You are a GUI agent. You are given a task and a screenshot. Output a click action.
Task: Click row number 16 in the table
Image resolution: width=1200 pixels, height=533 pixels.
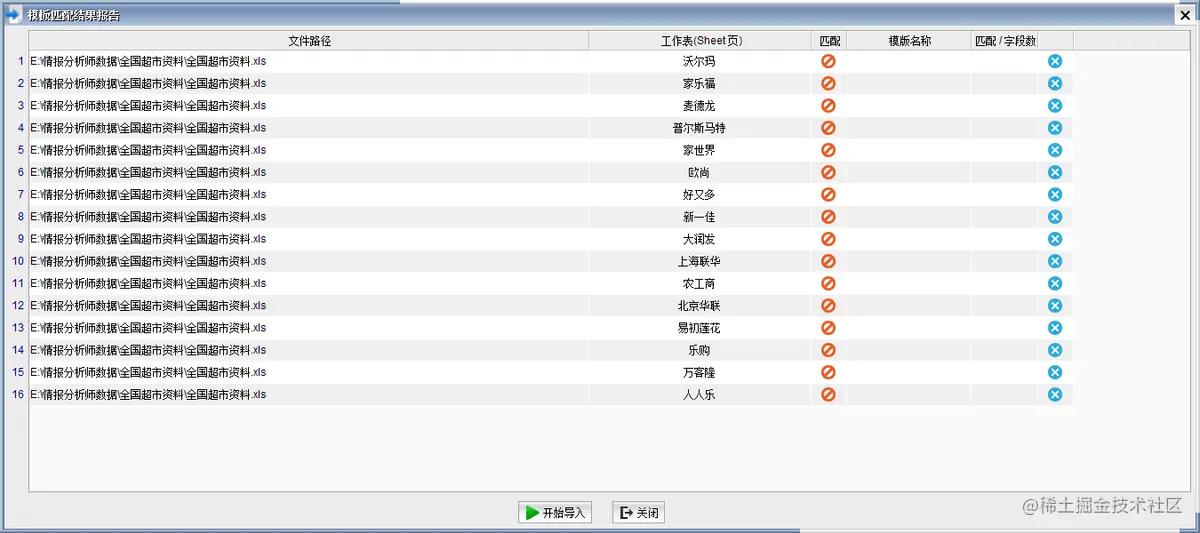click(x=17, y=394)
